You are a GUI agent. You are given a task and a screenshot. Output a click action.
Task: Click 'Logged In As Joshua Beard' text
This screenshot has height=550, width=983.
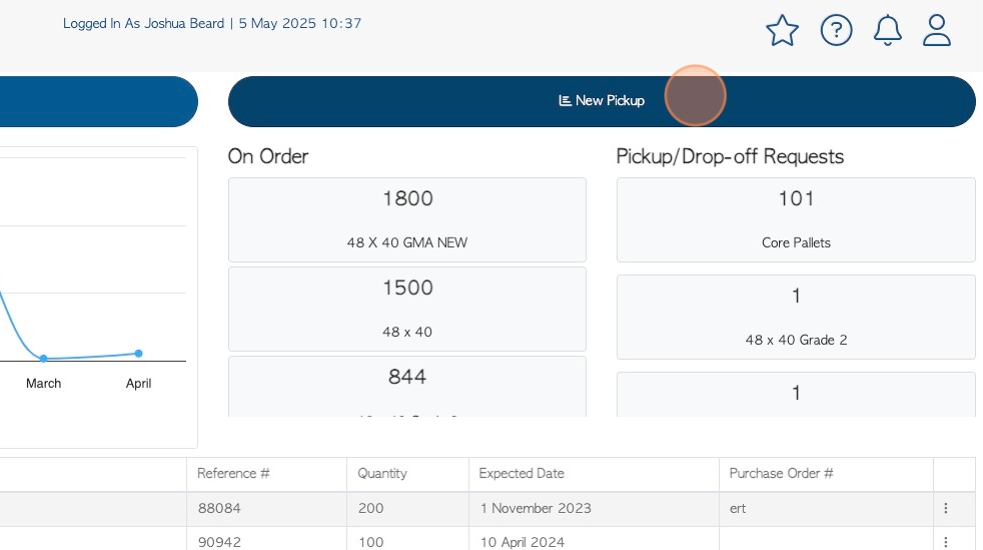[144, 24]
